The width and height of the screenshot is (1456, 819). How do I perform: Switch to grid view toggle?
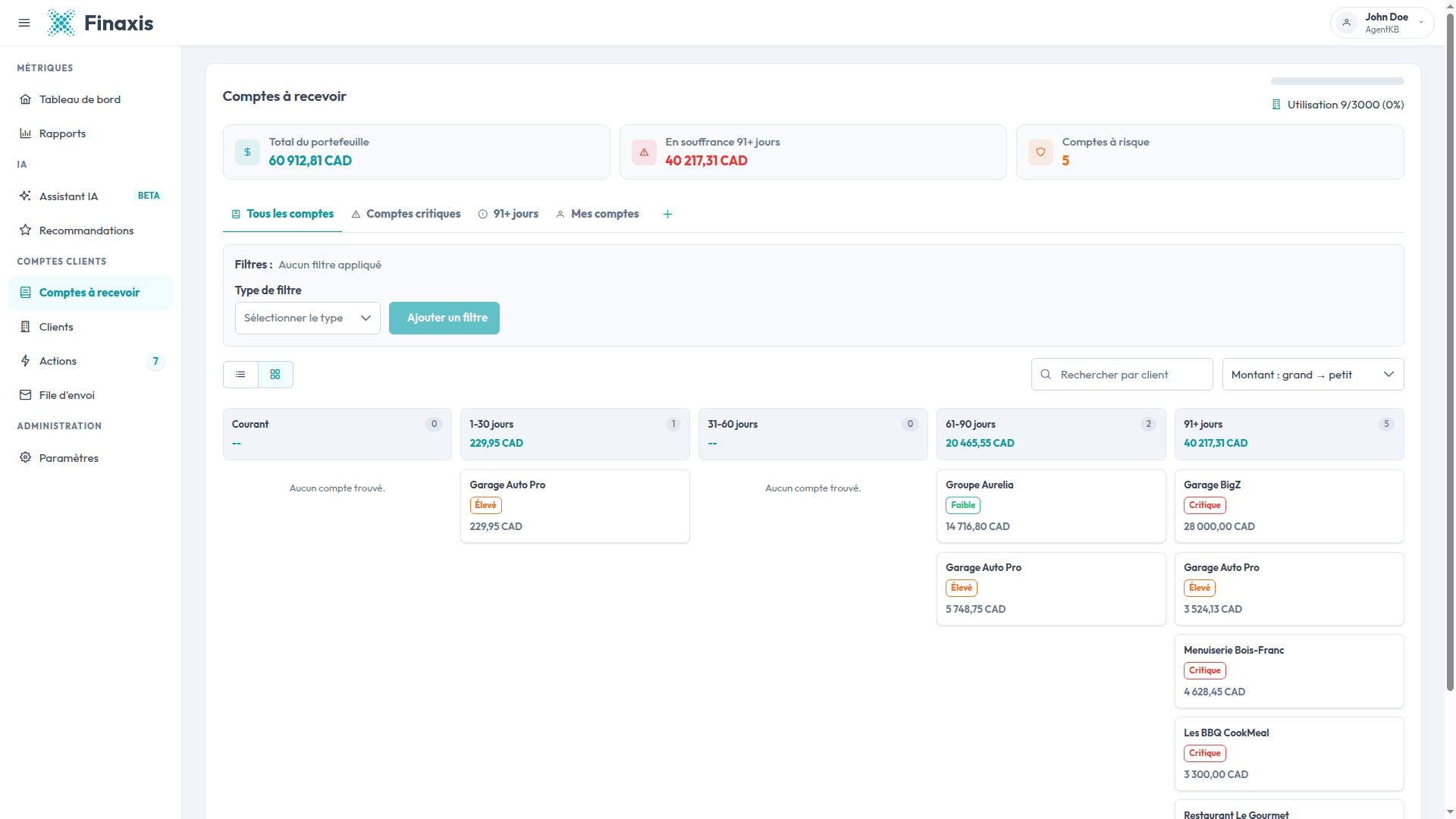[275, 375]
